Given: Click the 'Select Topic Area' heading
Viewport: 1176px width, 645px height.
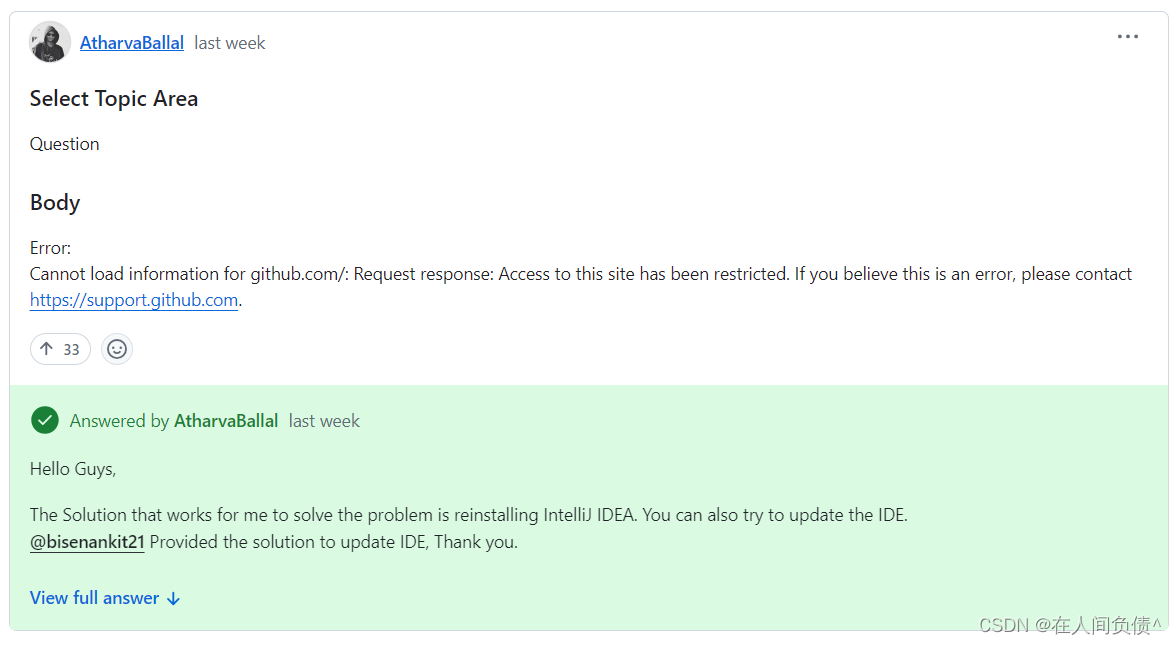Looking at the screenshot, I should 114,98.
